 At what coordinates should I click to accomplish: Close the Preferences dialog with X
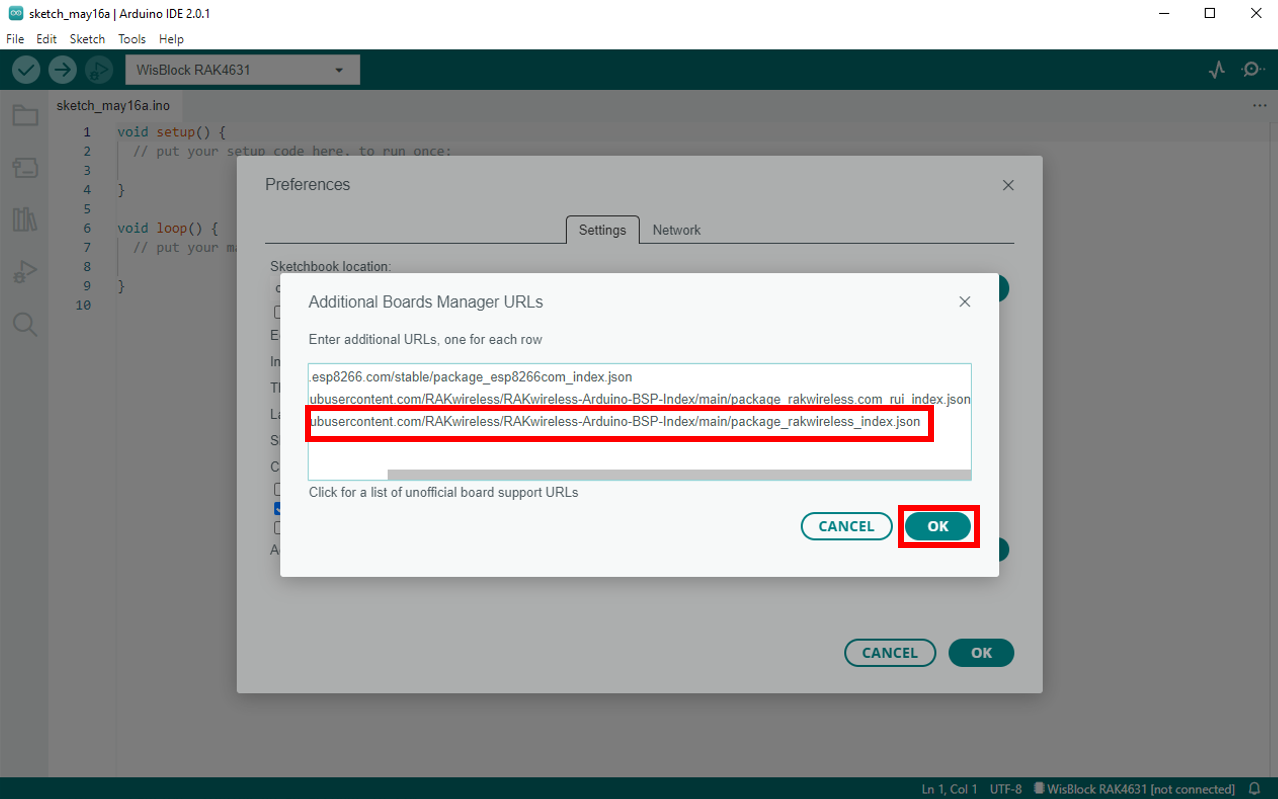1008,185
